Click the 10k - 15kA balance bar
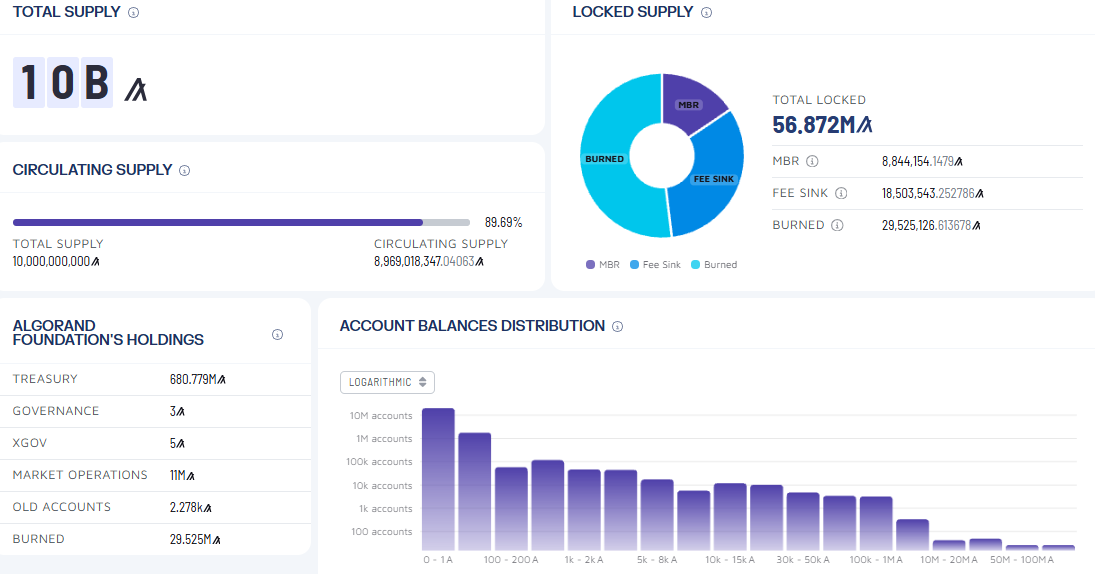This screenshot has width=1095, height=574. point(730,517)
